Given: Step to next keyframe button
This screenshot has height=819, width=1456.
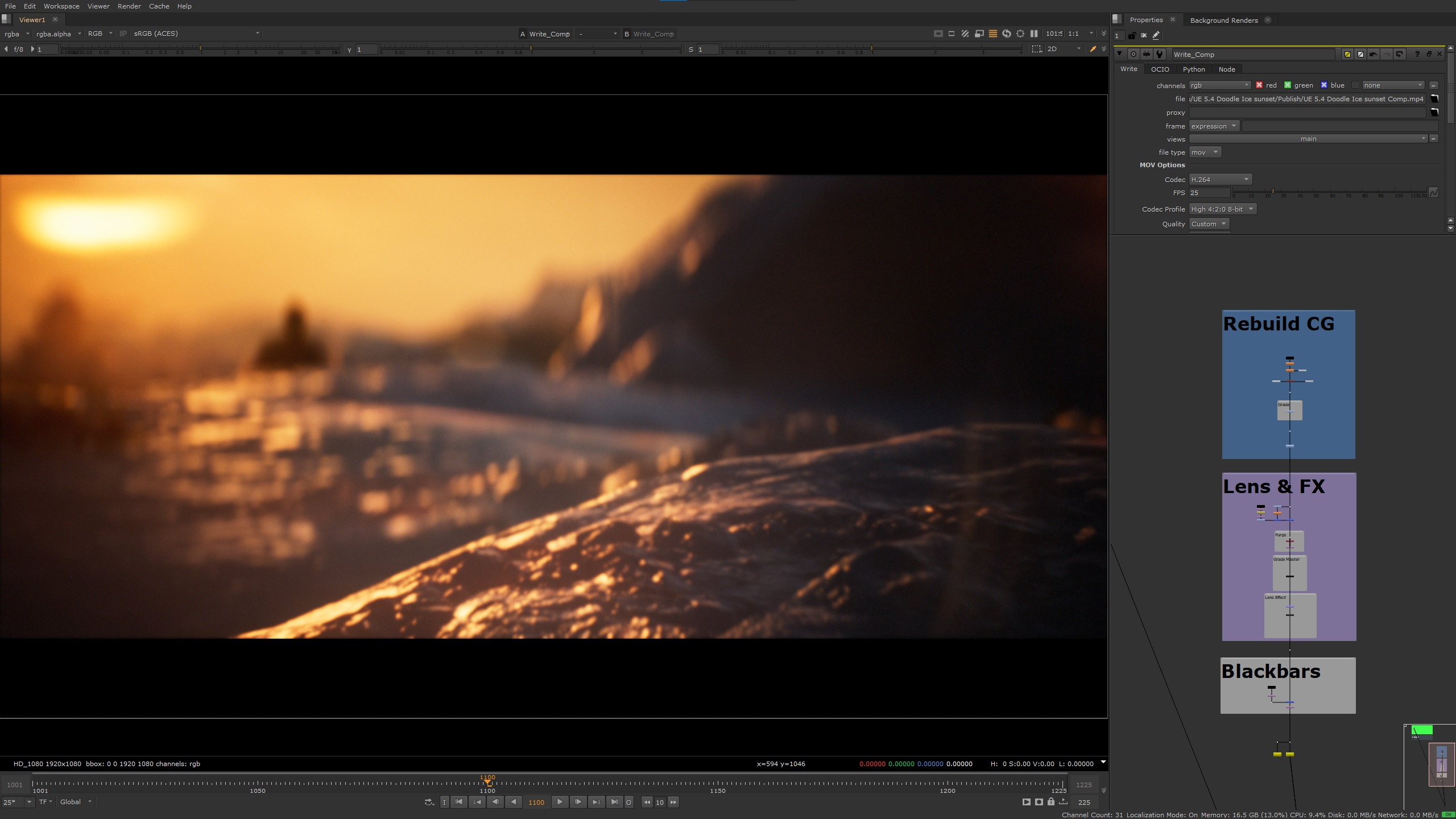Looking at the screenshot, I should (x=596, y=802).
